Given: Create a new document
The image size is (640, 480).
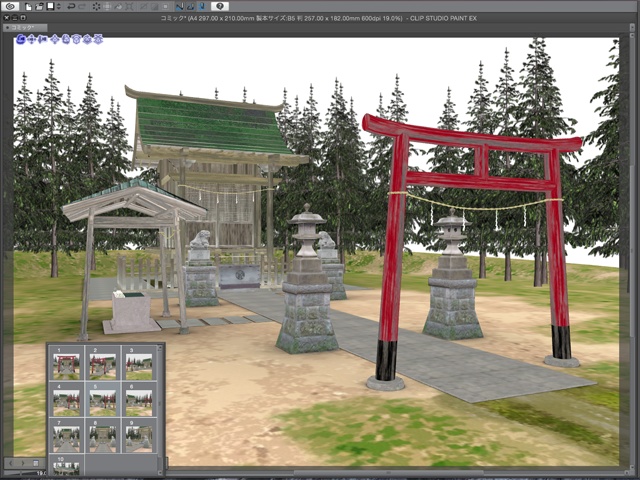Looking at the screenshot, I should [x=29, y=7].
